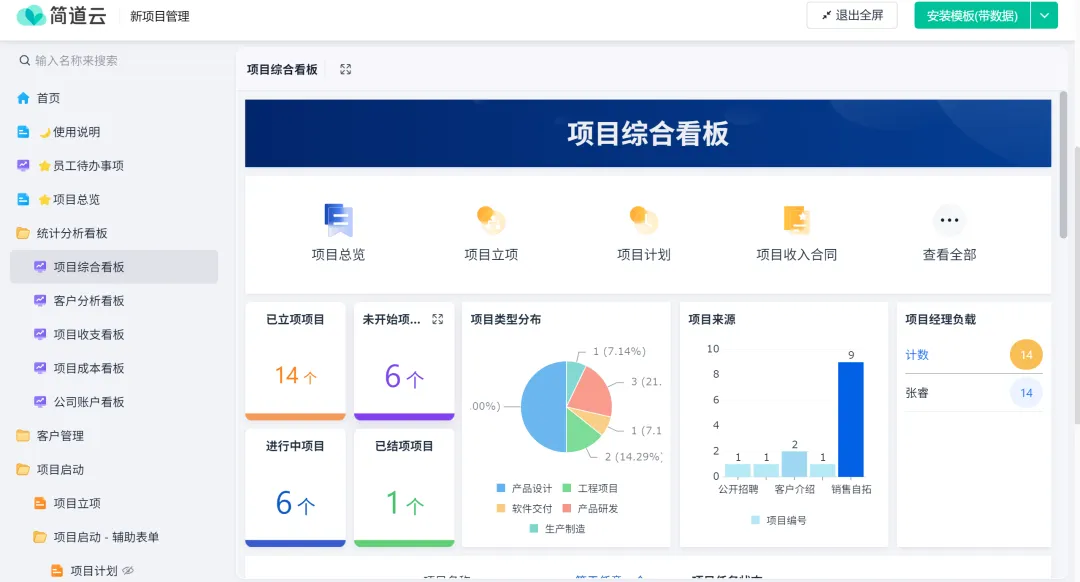
Task: Open the 项目总览 shortcut icon in dashboard
Action: click(x=338, y=220)
